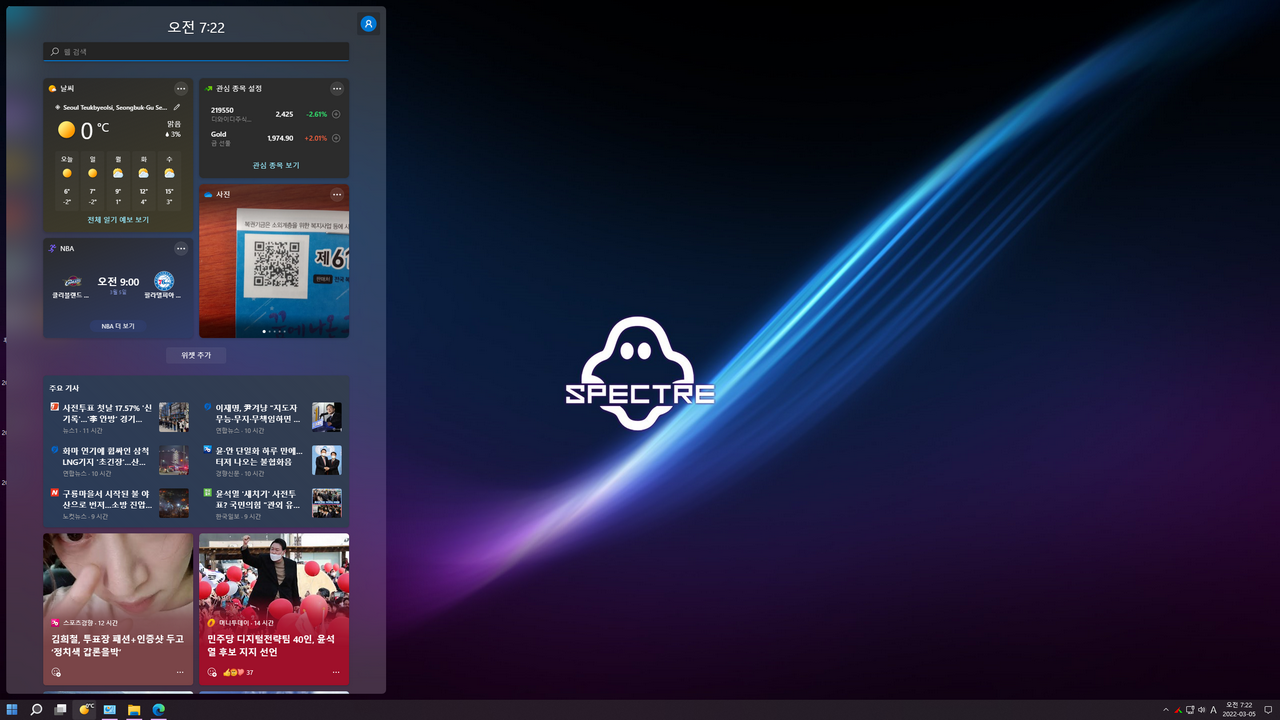Image resolution: width=1280 pixels, height=720 pixels.
Task: Toggle Widgets weather icon on taskbar
Action: pyautogui.click(x=86, y=710)
